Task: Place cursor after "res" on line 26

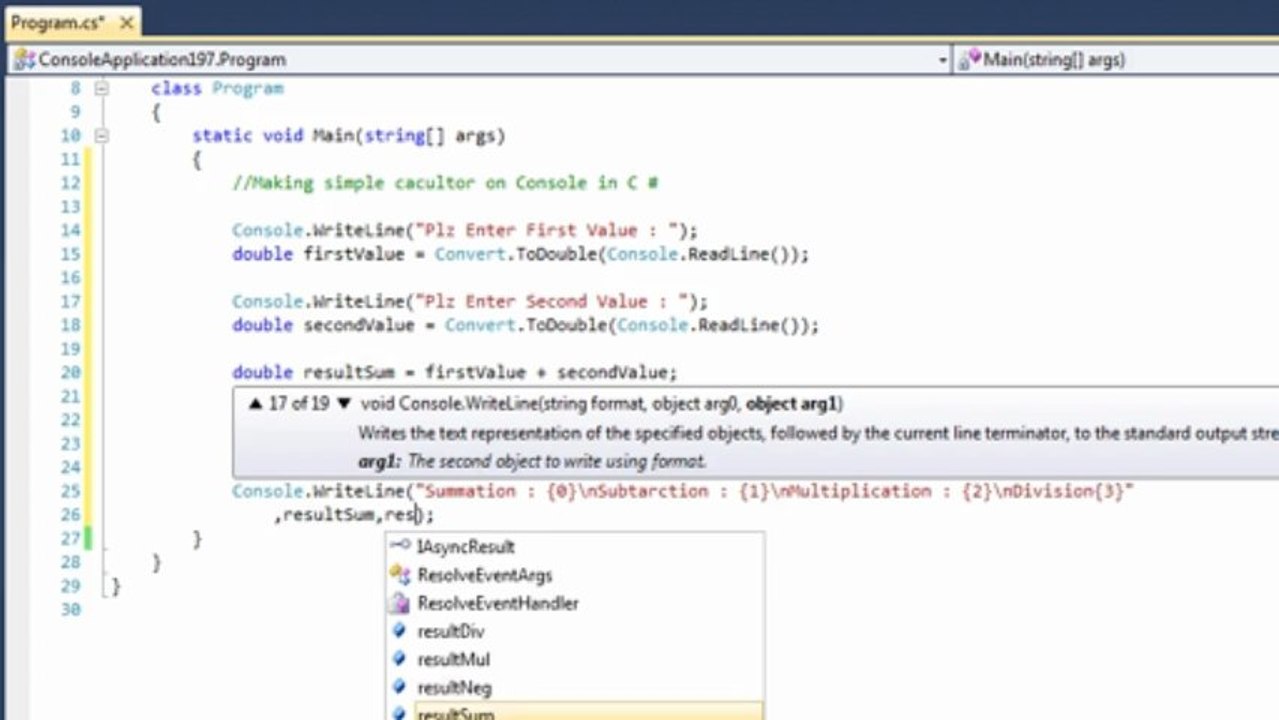Action: coord(415,515)
